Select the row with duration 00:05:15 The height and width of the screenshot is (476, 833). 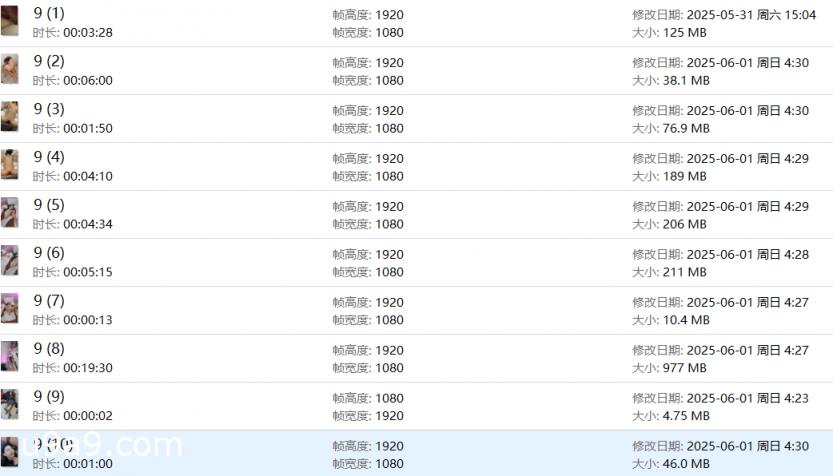(416, 262)
